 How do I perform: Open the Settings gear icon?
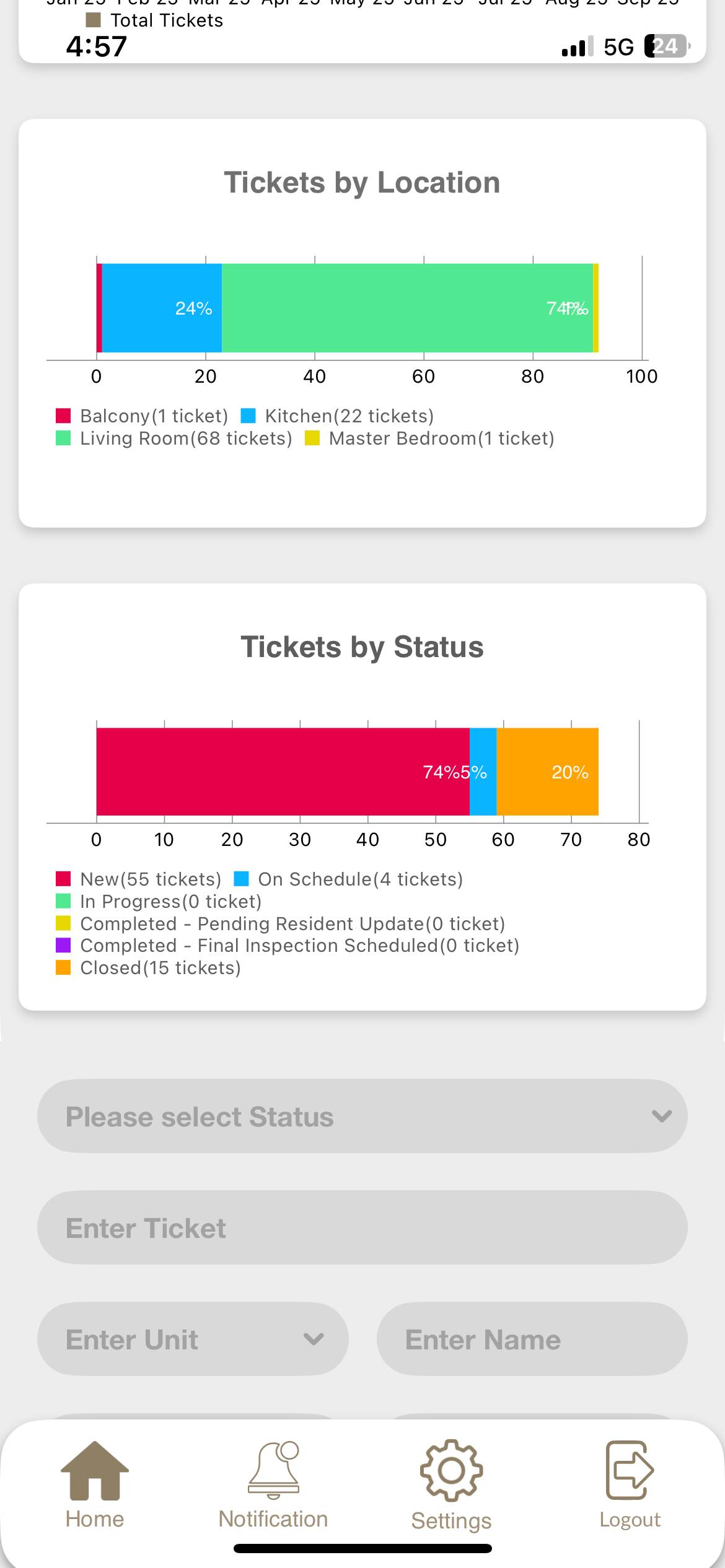[x=451, y=1471]
